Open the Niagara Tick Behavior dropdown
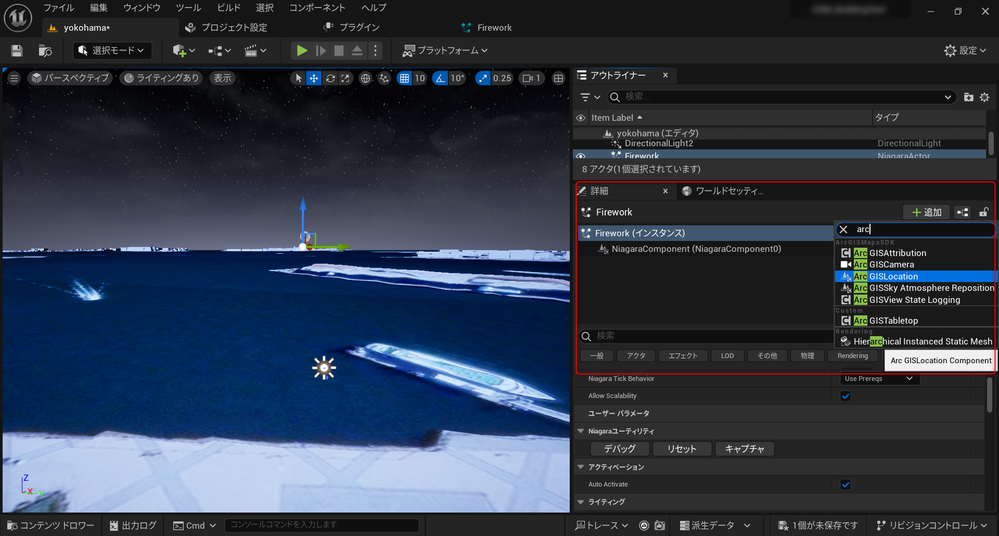This screenshot has width=999, height=536. point(879,379)
